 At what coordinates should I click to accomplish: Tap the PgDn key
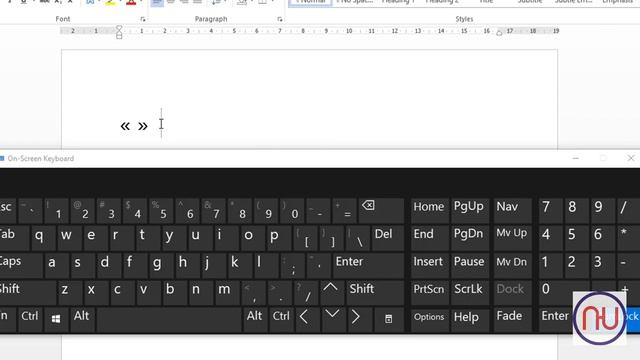[469, 238]
